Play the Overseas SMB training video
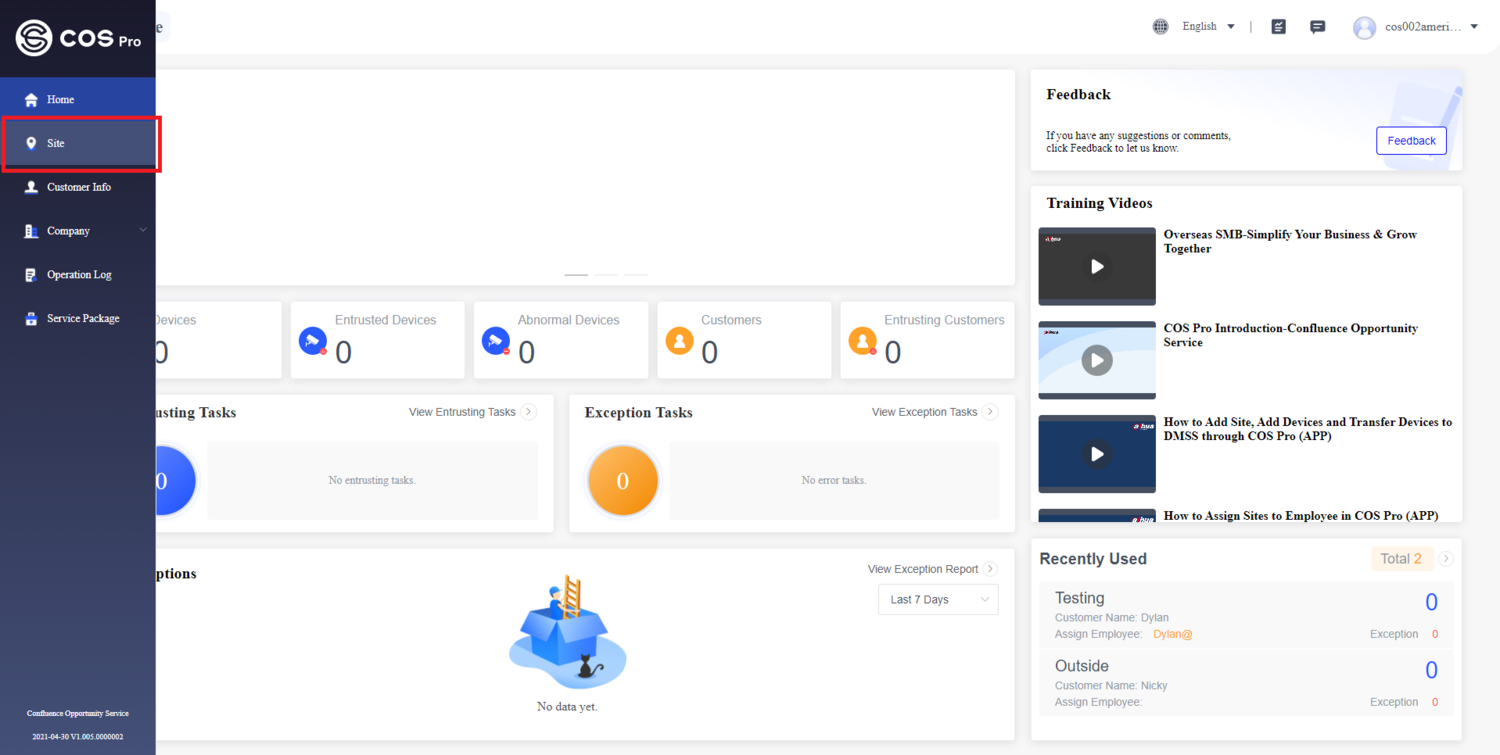The width and height of the screenshot is (1500, 755). pyautogui.click(x=1097, y=266)
